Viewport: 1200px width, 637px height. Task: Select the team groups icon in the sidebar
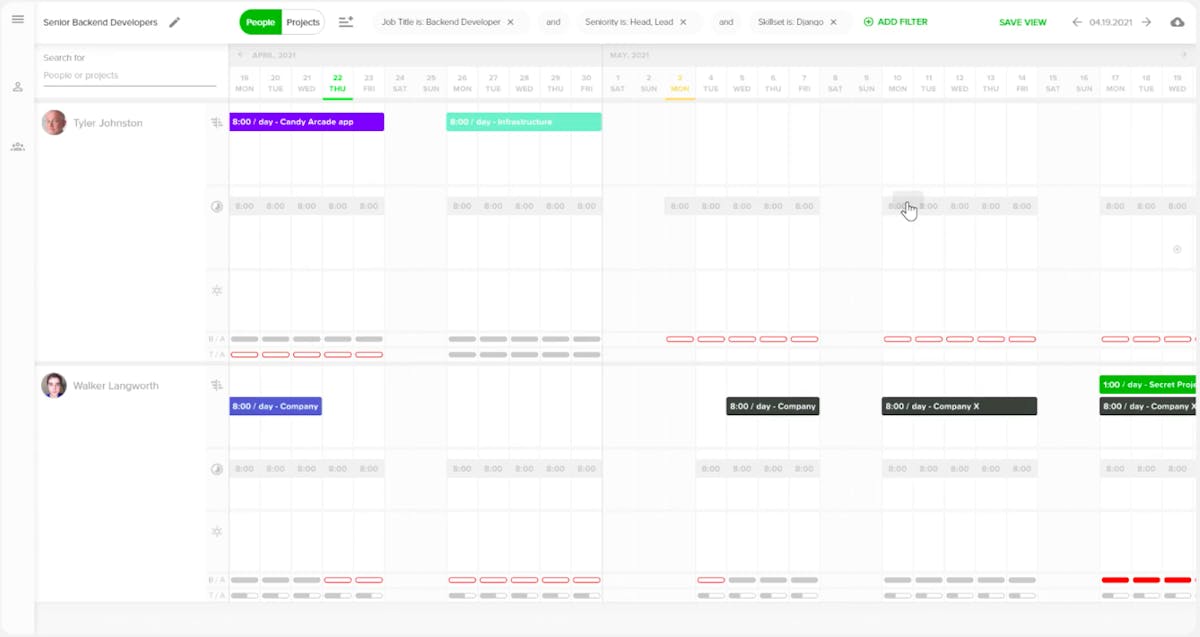point(16,147)
